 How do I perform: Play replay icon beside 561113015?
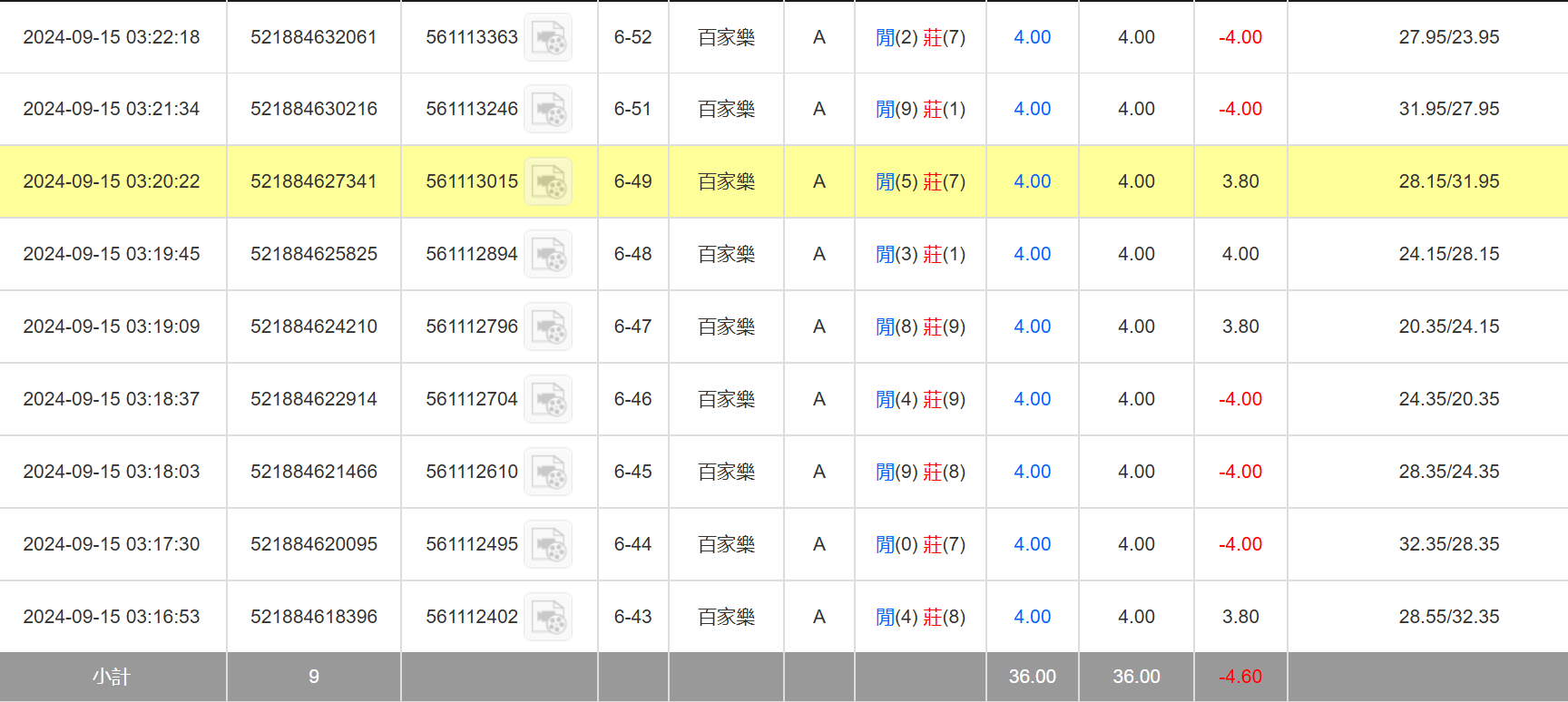(548, 182)
